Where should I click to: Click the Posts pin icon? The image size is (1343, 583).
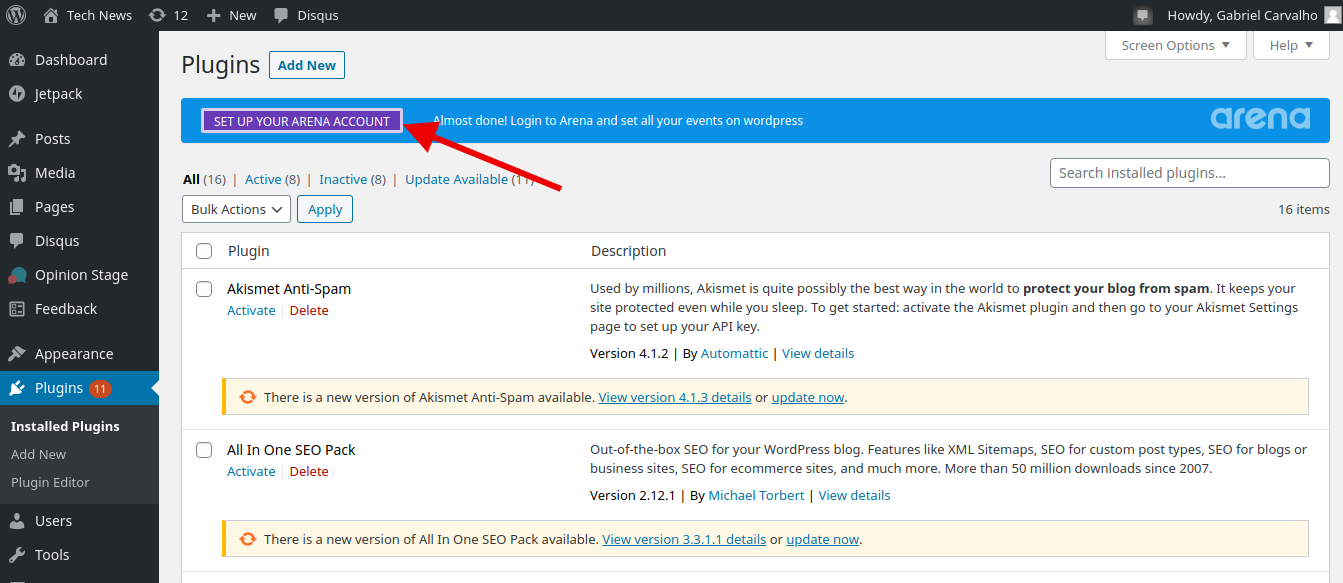point(17,139)
